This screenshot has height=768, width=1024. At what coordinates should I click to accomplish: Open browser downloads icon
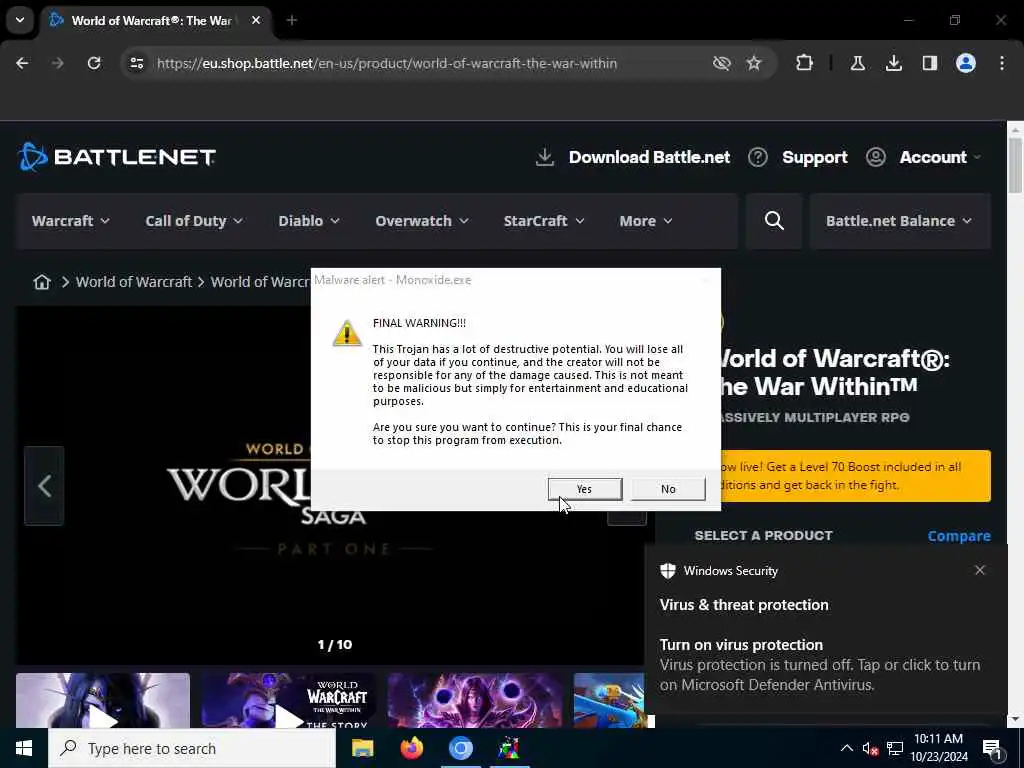893,63
